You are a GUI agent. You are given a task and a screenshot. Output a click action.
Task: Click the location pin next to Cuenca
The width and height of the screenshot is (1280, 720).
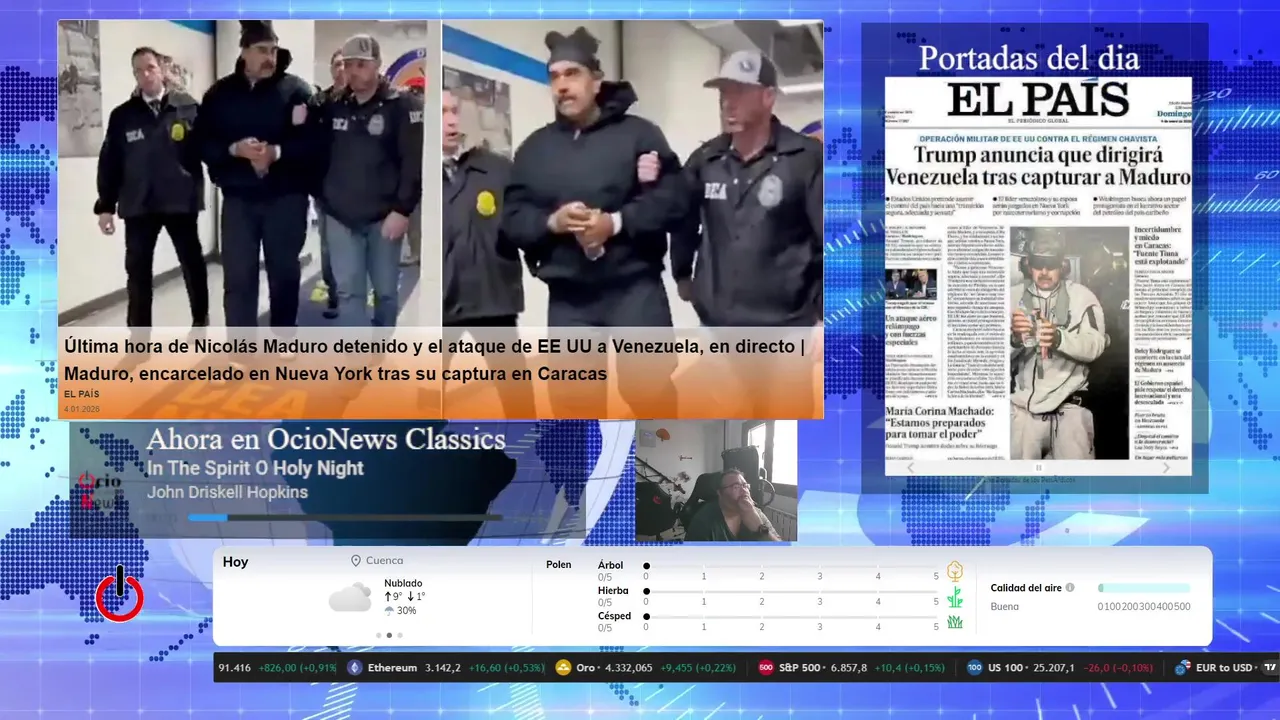click(356, 561)
